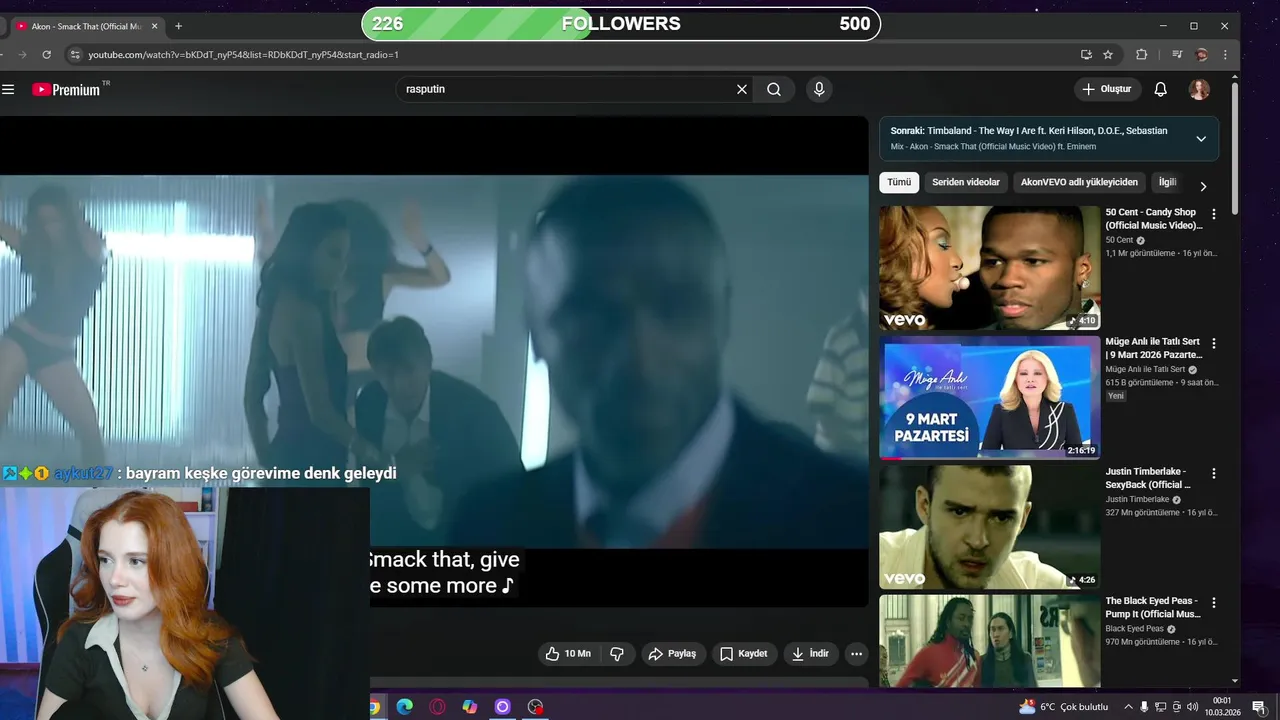This screenshot has height=720, width=1280.
Task: Open Chrome three-dot menu
Action: tap(1225, 55)
